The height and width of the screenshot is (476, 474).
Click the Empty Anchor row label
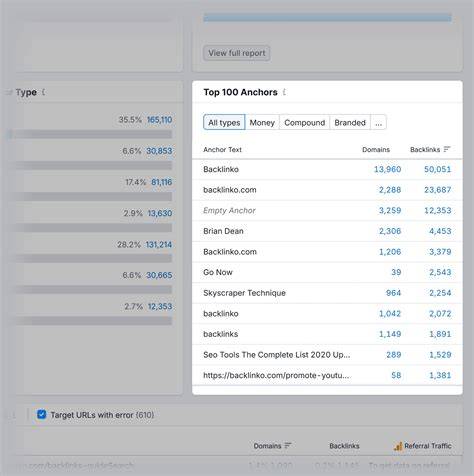(229, 211)
